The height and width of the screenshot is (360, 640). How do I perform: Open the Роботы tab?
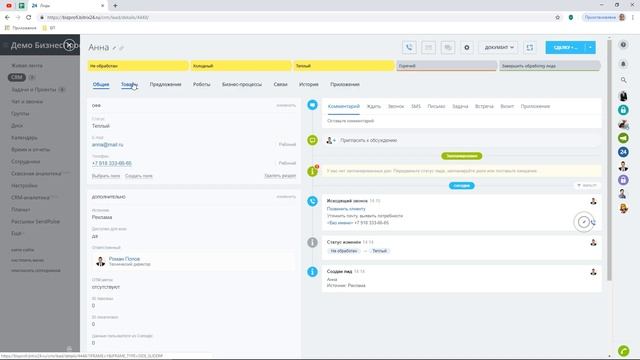pyautogui.click(x=202, y=84)
